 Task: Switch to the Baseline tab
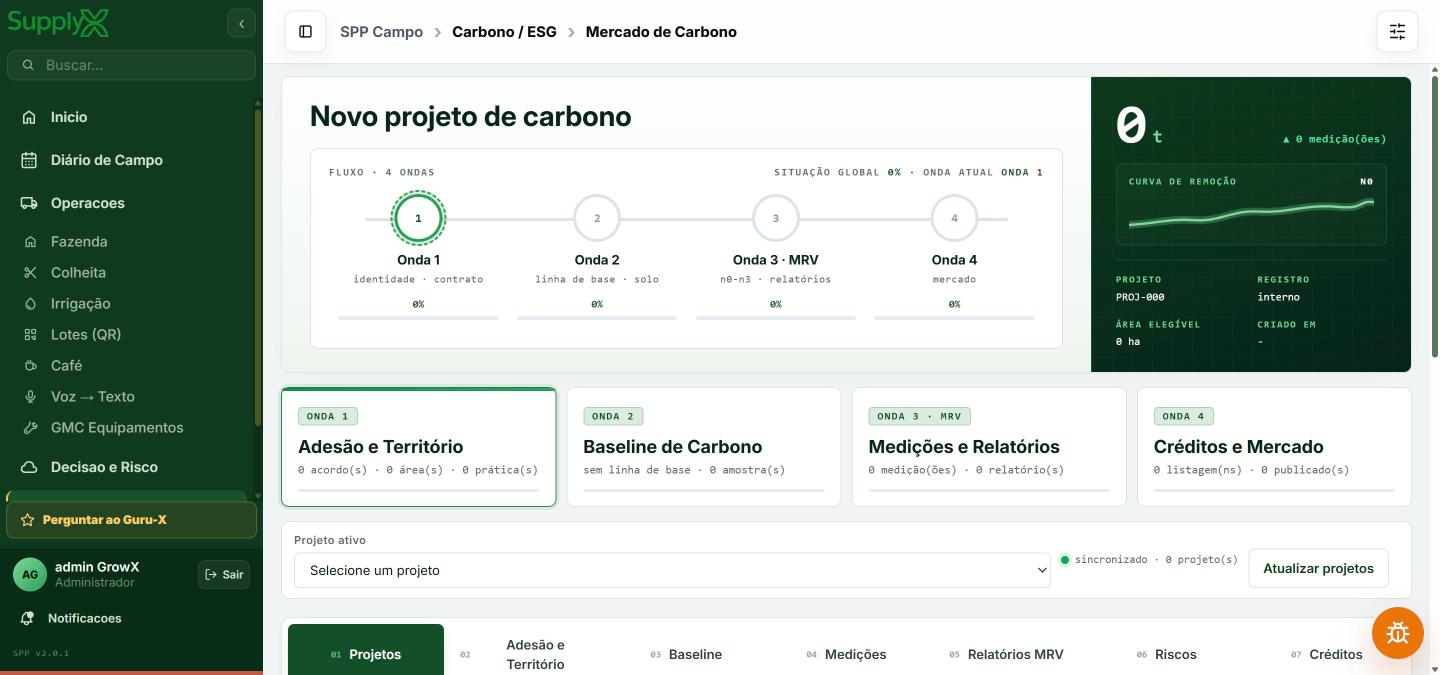tap(685, 654)
